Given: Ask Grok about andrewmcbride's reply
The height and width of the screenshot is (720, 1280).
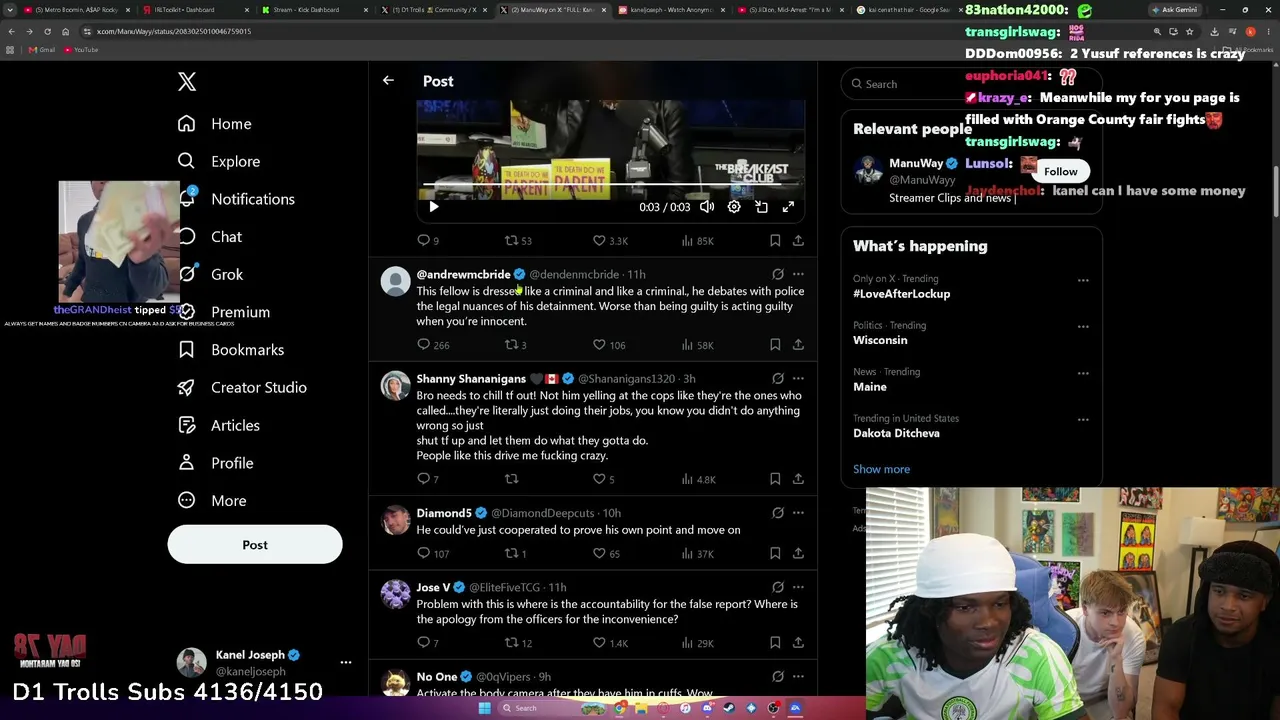Looking at the screenshot, I should coord(778,274).
